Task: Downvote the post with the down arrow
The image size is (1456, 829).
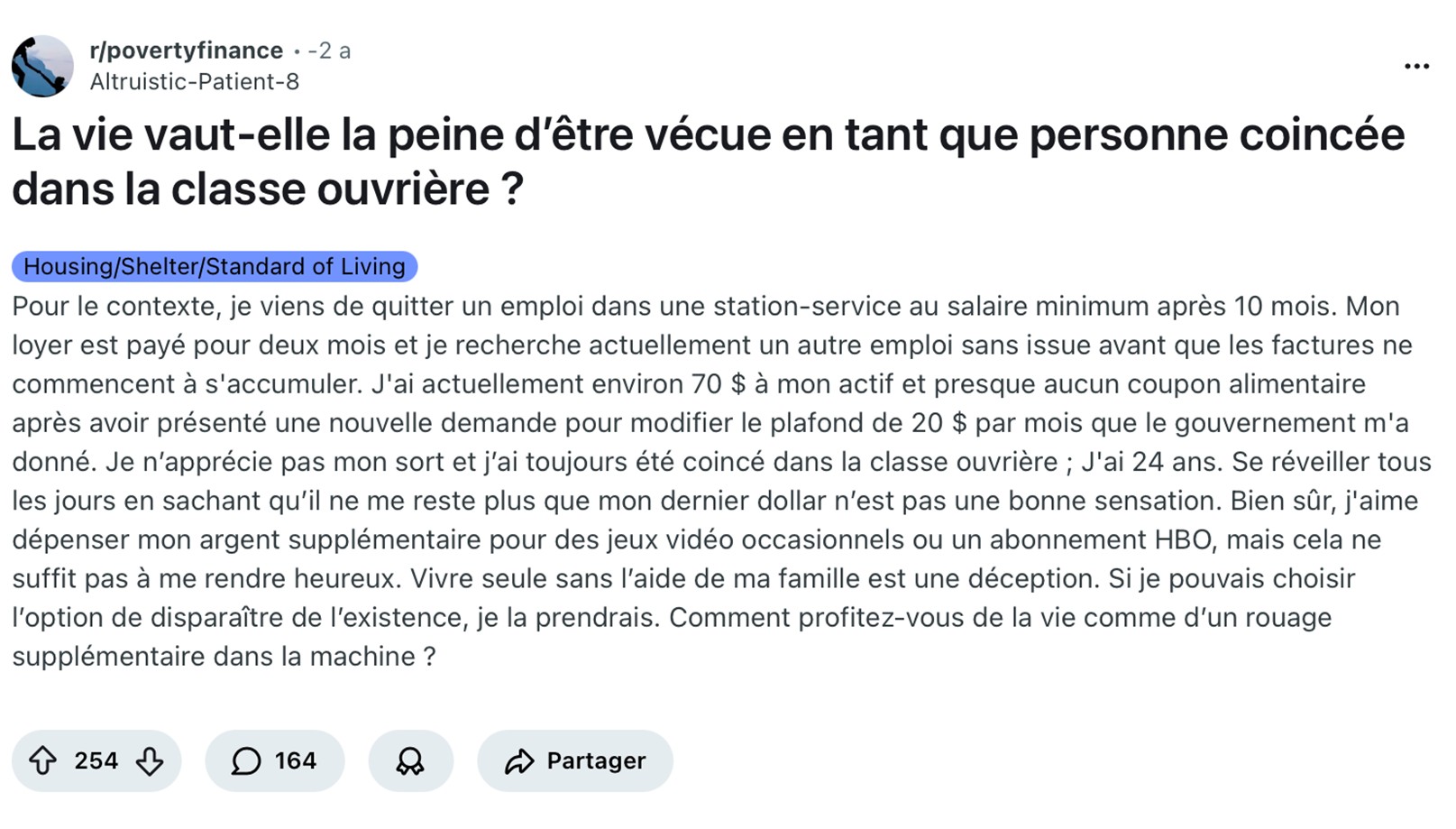Action: pos(150,761)
